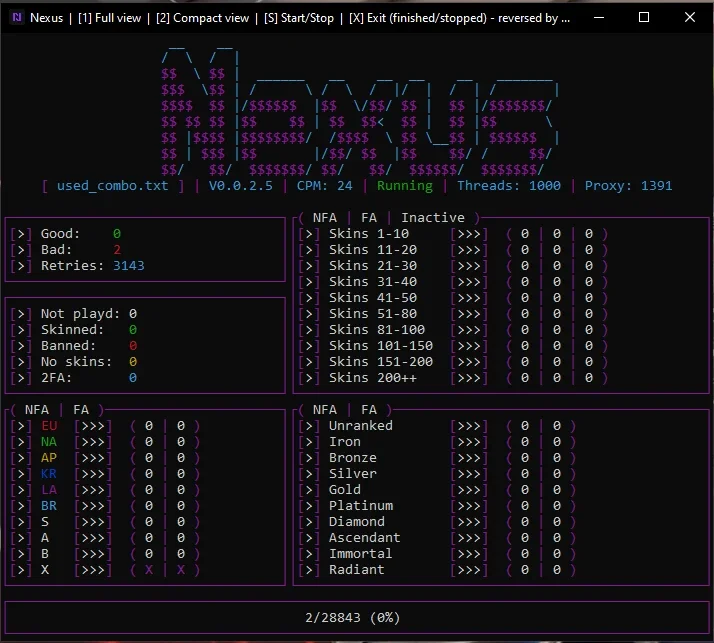The width and height of the screenshot is (714, 643).
Task: Expand the [>>>] arrow for Skins 200++
Action: (x=469, y=378)
